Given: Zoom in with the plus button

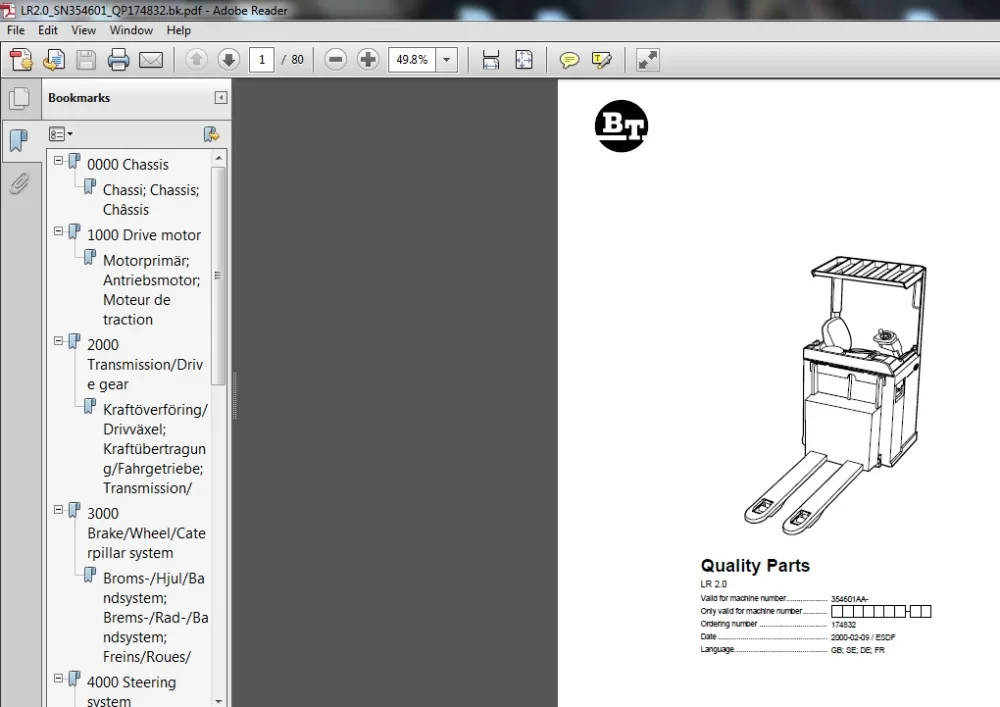Looking at the screenshot, I should point(368,60).
